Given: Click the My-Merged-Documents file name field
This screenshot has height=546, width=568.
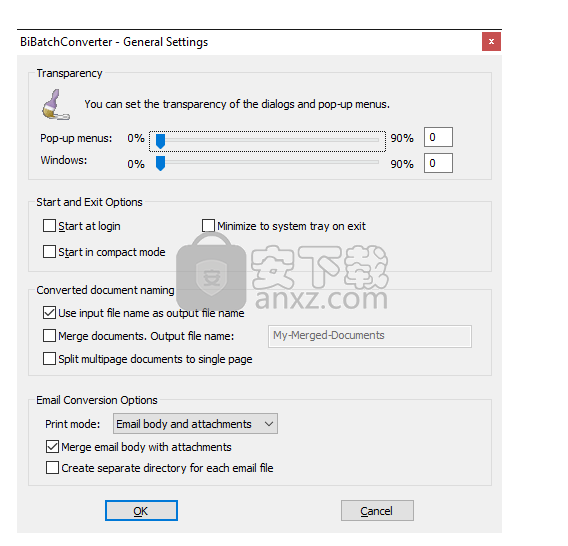Looking at the screenshot, I should (370, 336).
